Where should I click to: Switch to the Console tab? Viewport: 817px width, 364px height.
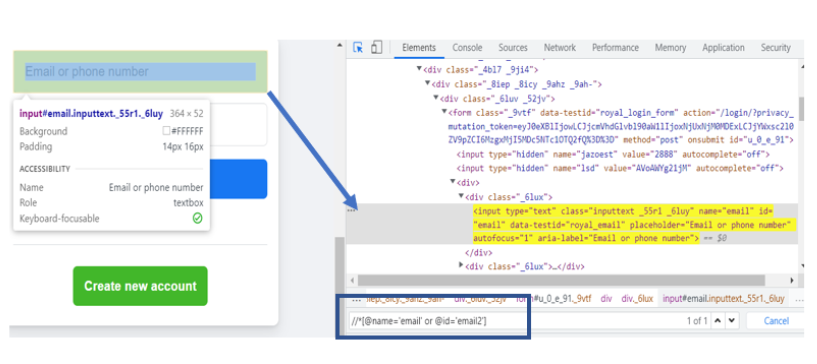pyautogui.click(x=467, y=47)
